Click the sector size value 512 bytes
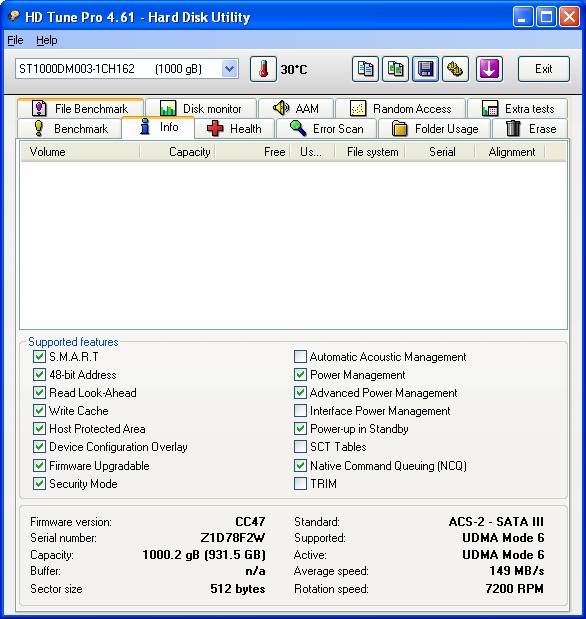 238,589
